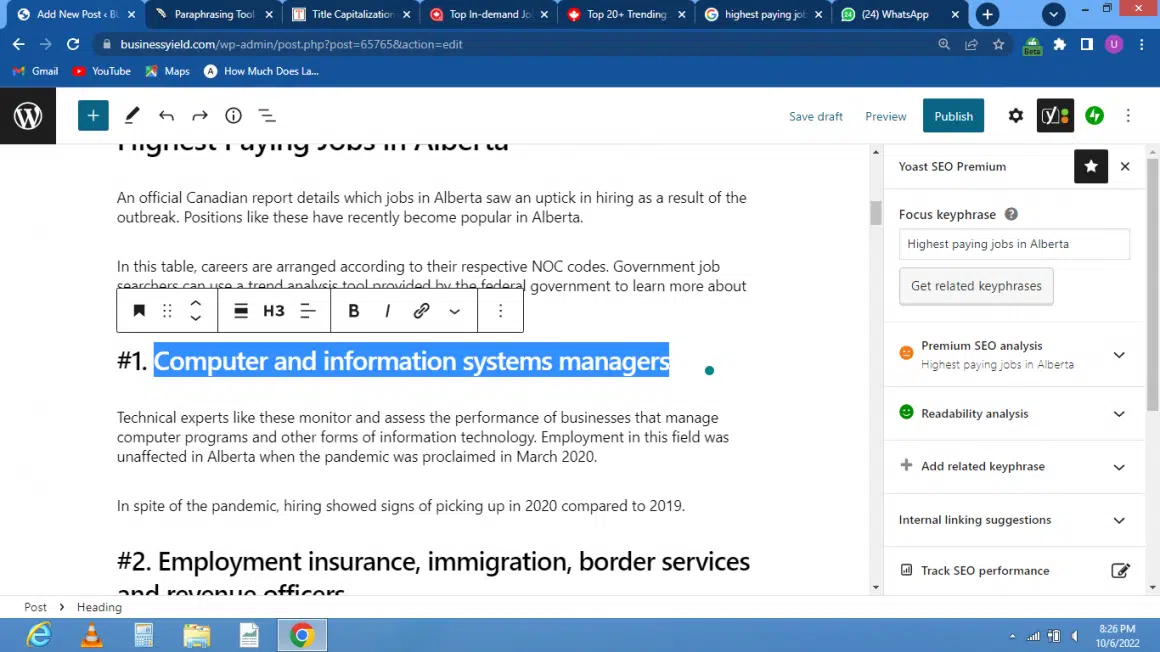The height and width of the screenshot is (652, 1160).
Task: Click Get related keyphrases button
Action: pyautogui.click(x=976, y=286)
